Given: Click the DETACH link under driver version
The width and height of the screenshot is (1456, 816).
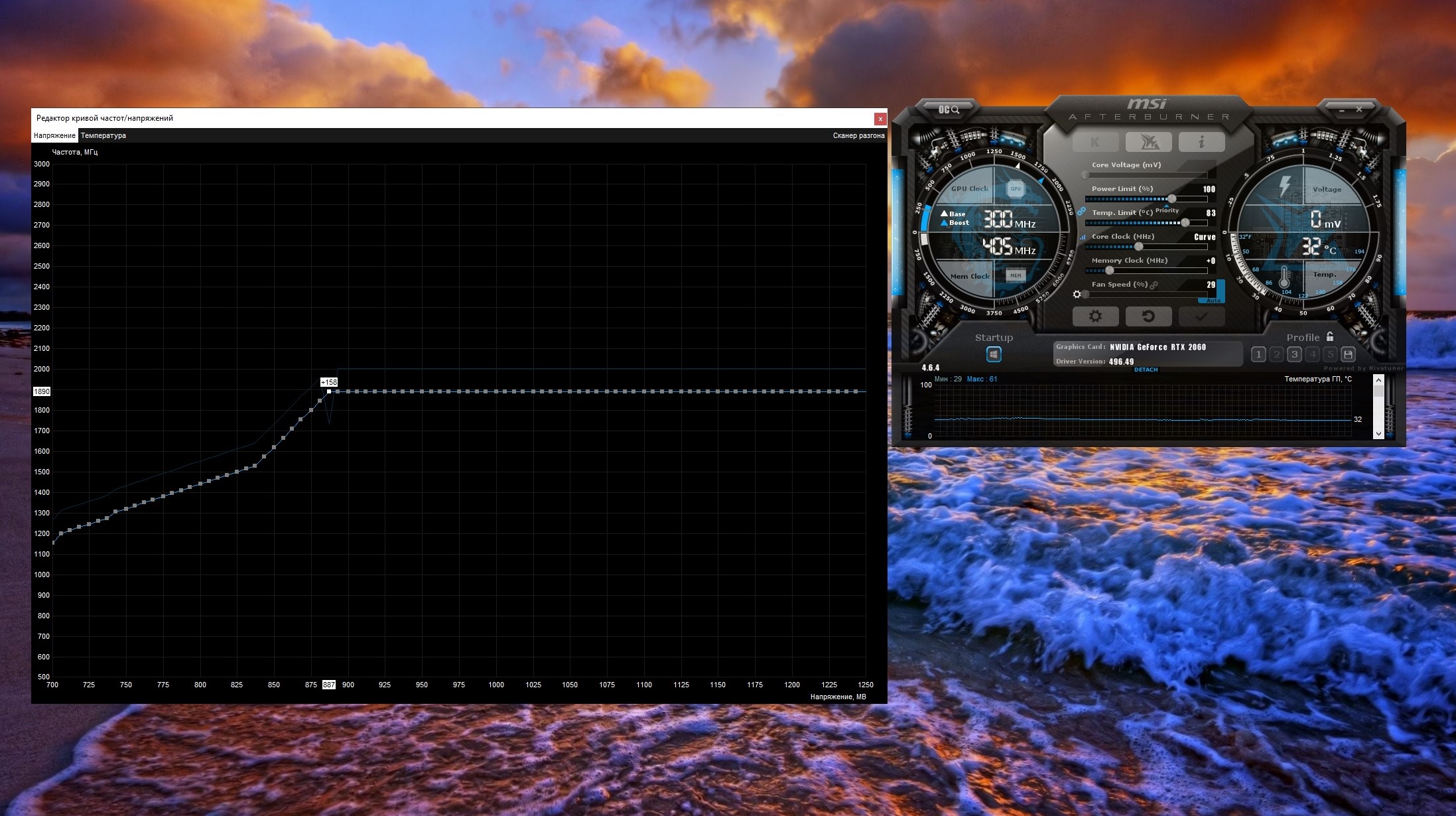Looking at the screenshot, I should 1146,370.
